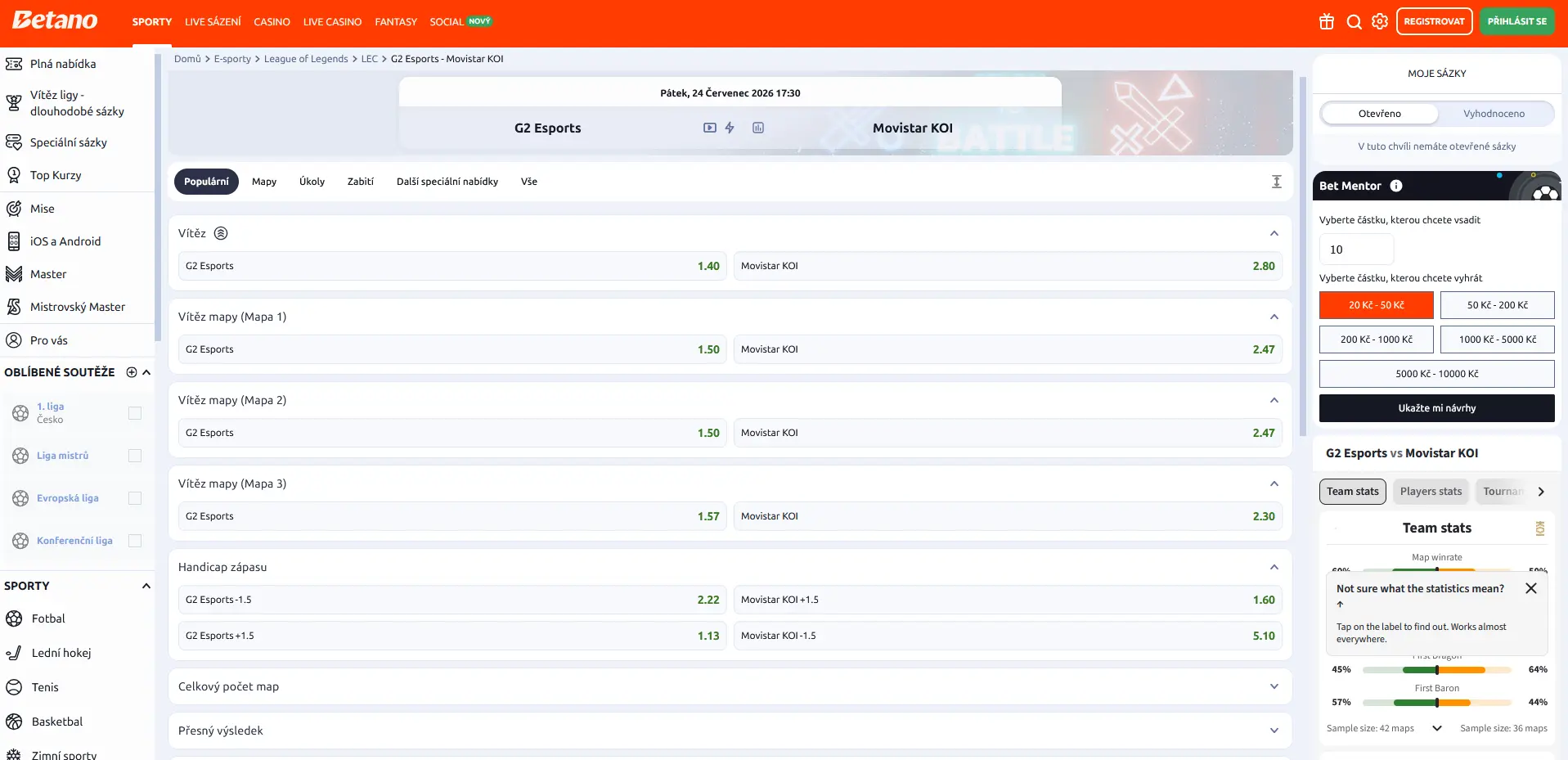1568x760 pixels.
Task: Expand the Přesný výsledek market
Action: click(x=1274, y=731)
